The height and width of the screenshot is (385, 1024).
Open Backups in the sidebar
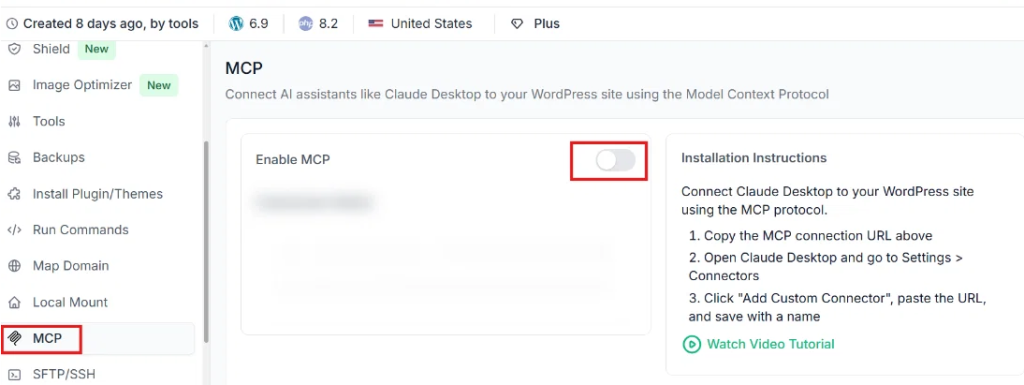pos(58,157)
